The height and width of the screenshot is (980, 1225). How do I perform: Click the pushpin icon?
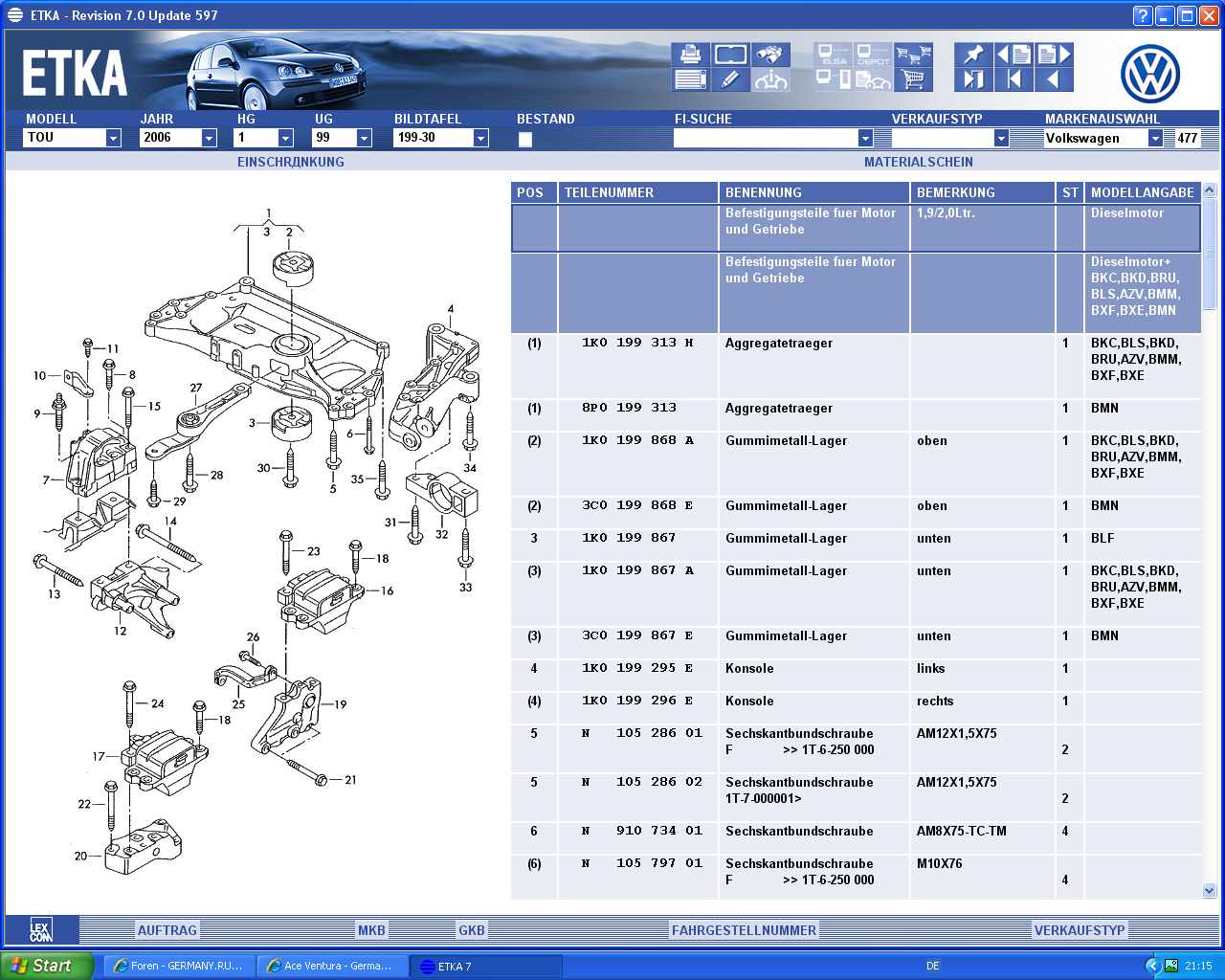(x=973, y=55)
